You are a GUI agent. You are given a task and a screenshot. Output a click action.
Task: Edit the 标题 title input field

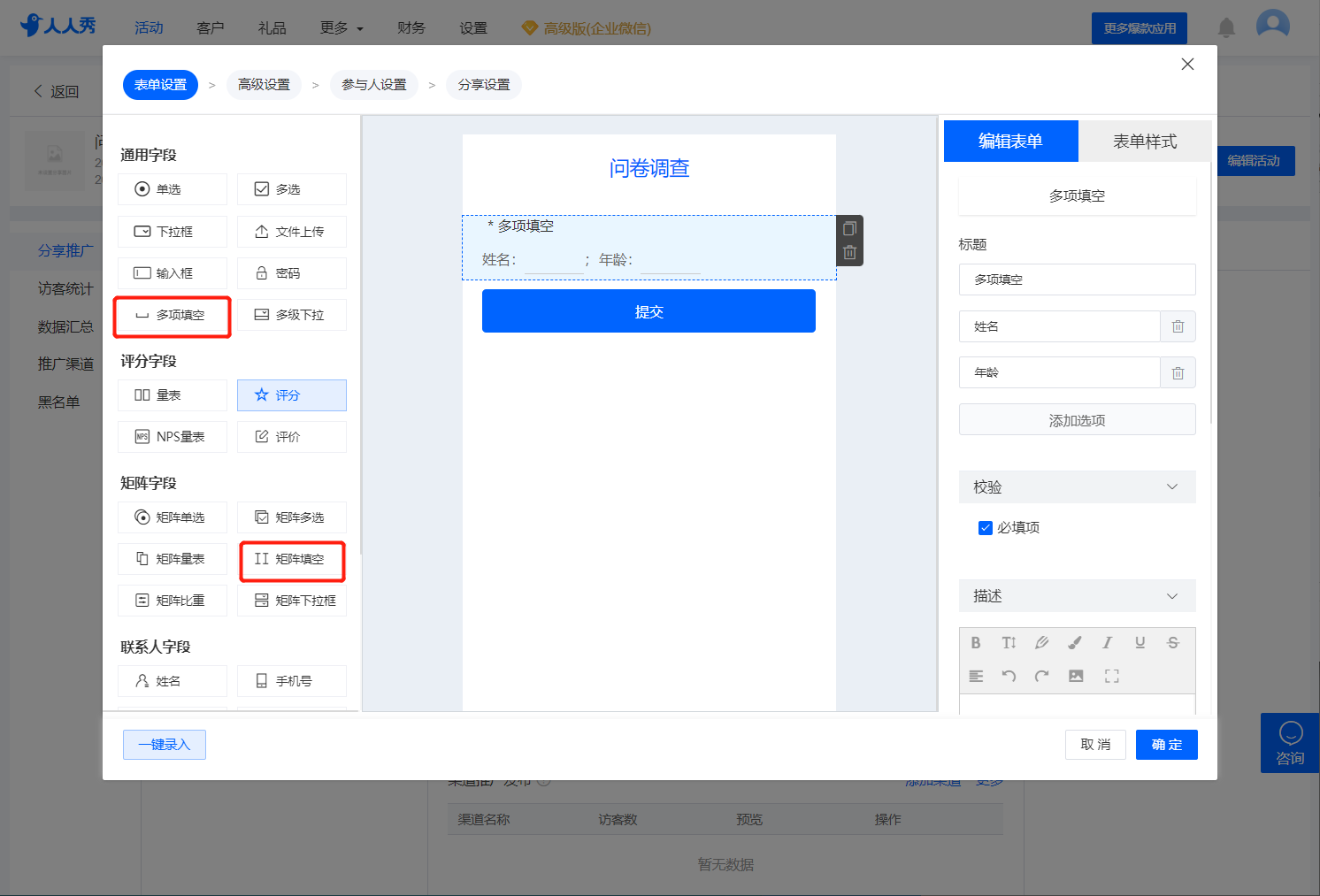[x=1078, y=280]
